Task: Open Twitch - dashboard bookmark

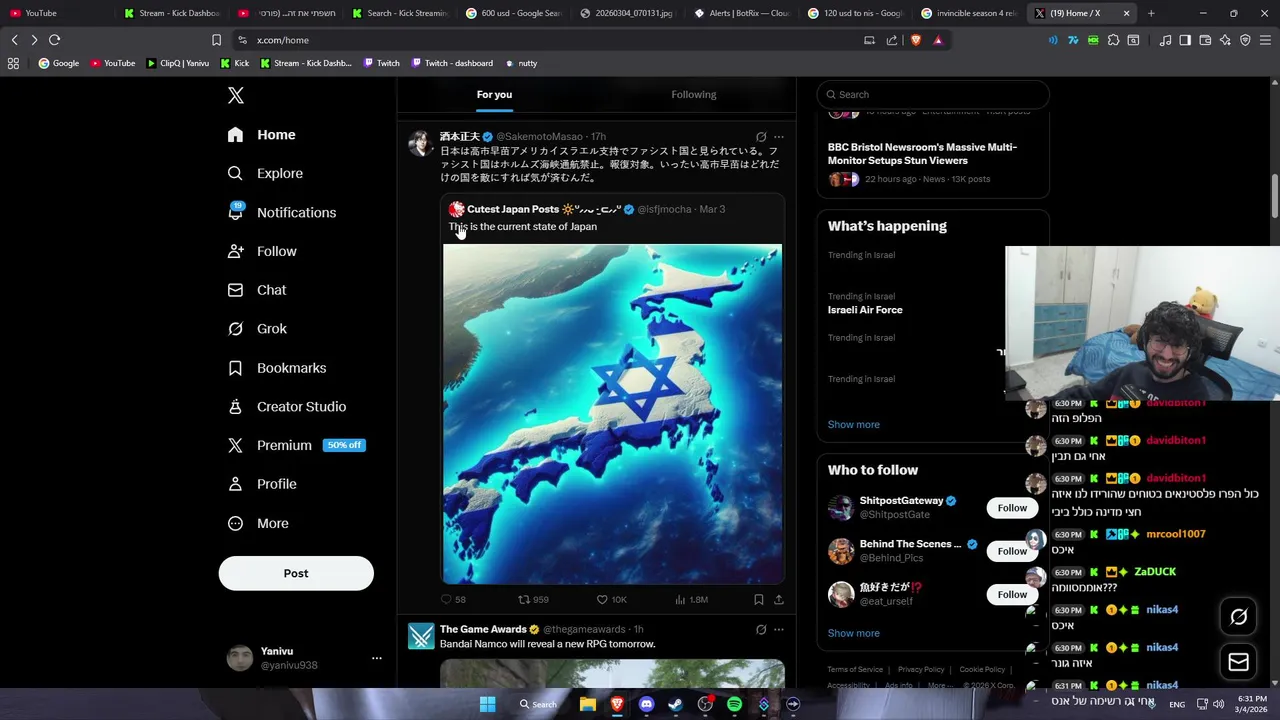Action: click(x=450, y=63)
